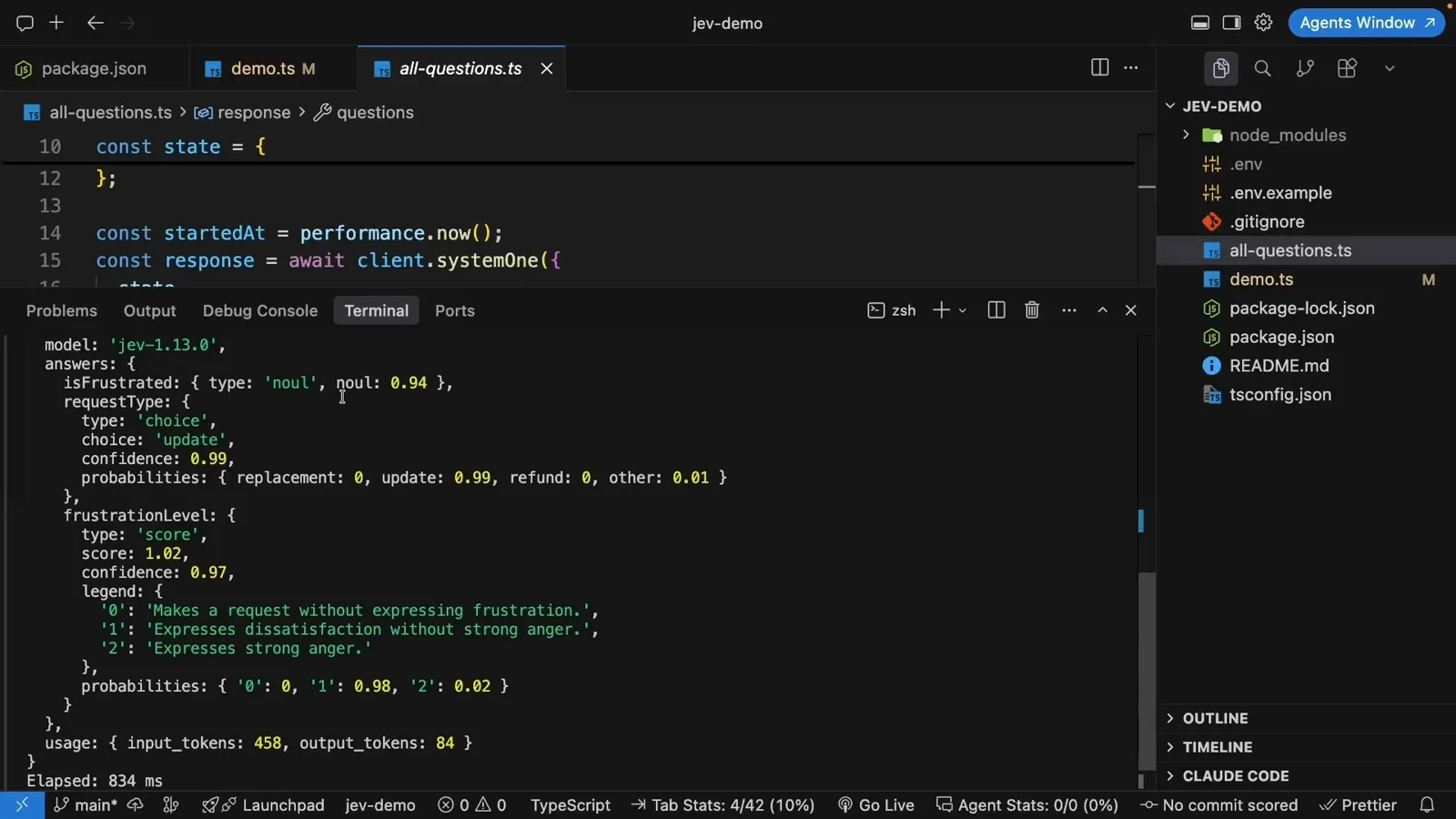Open notifications bell icon

click(x=1427, y=805)
